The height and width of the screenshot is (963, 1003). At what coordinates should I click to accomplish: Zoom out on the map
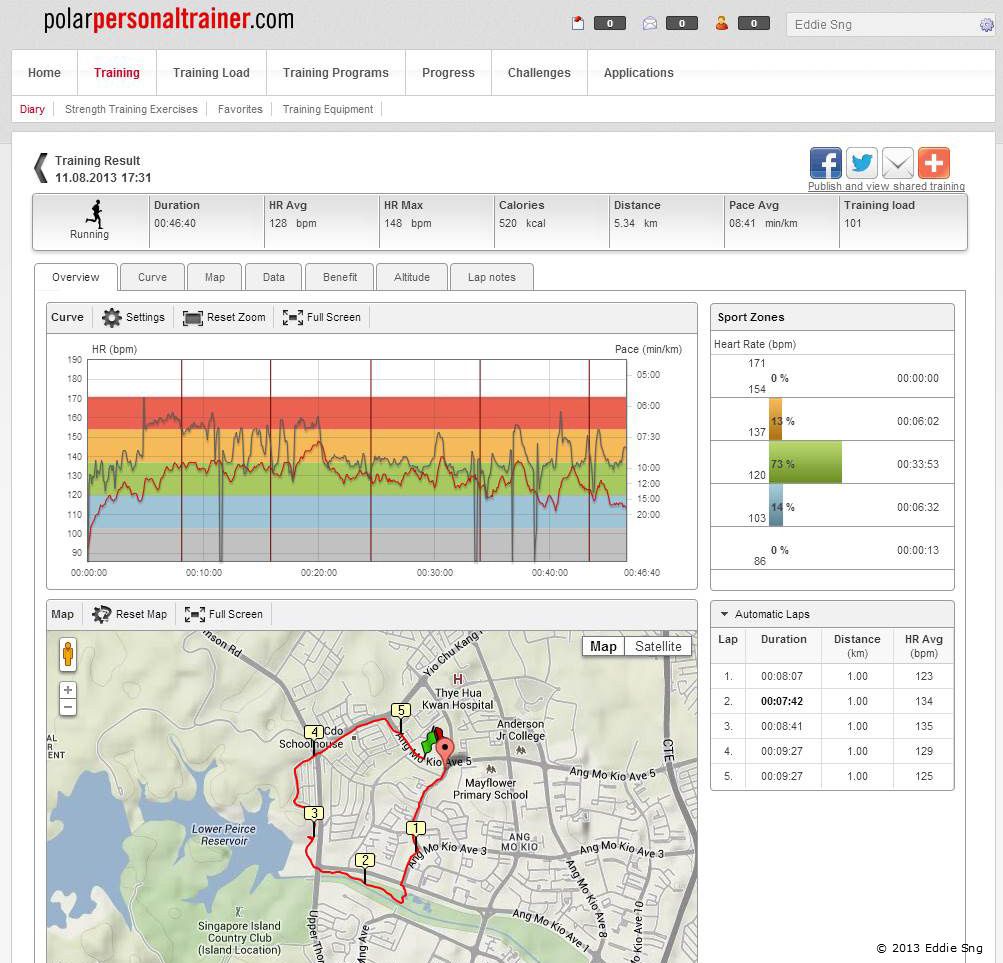click(x=68, y=707)
